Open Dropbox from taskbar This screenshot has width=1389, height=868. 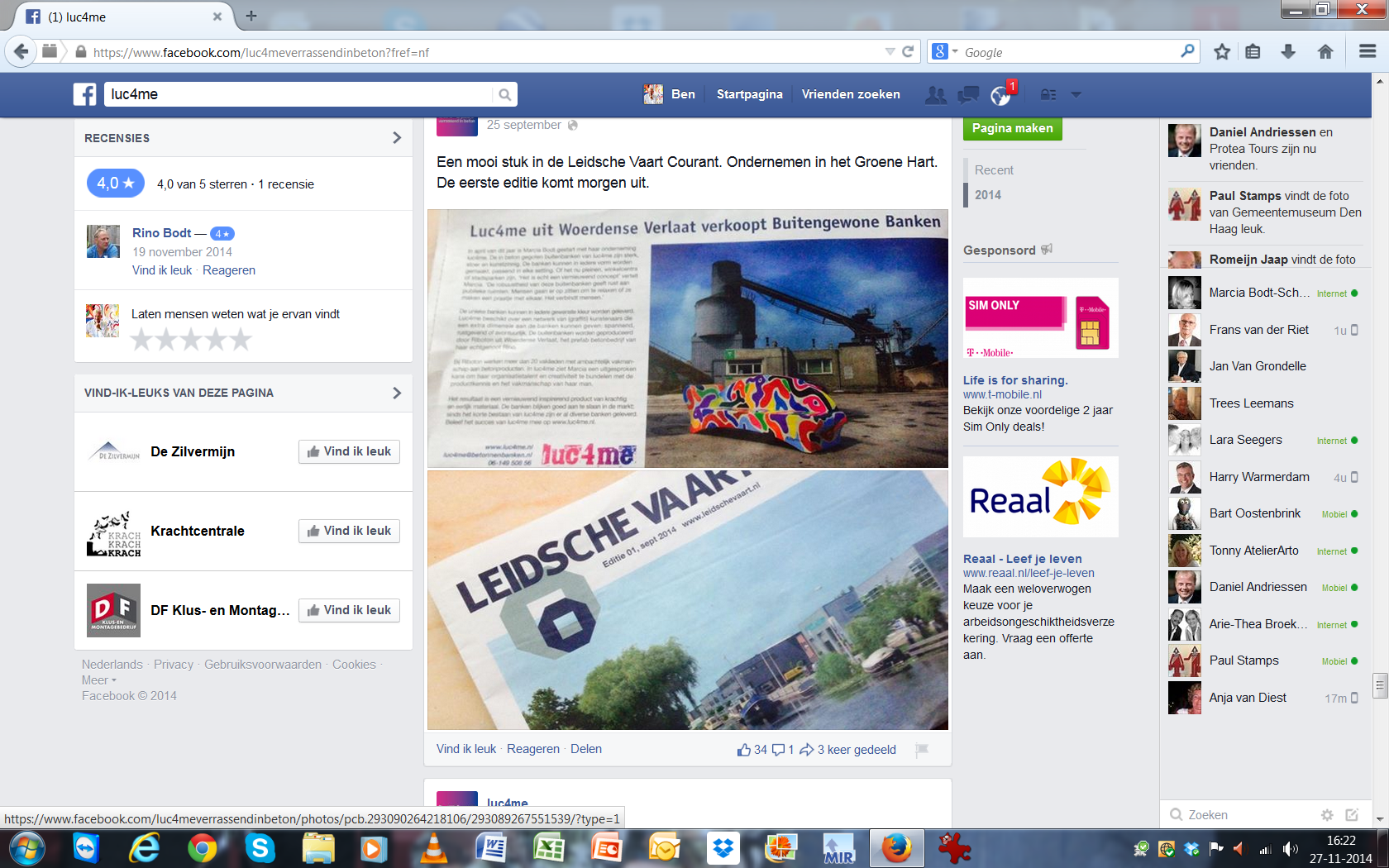click(x=723, y=849)
